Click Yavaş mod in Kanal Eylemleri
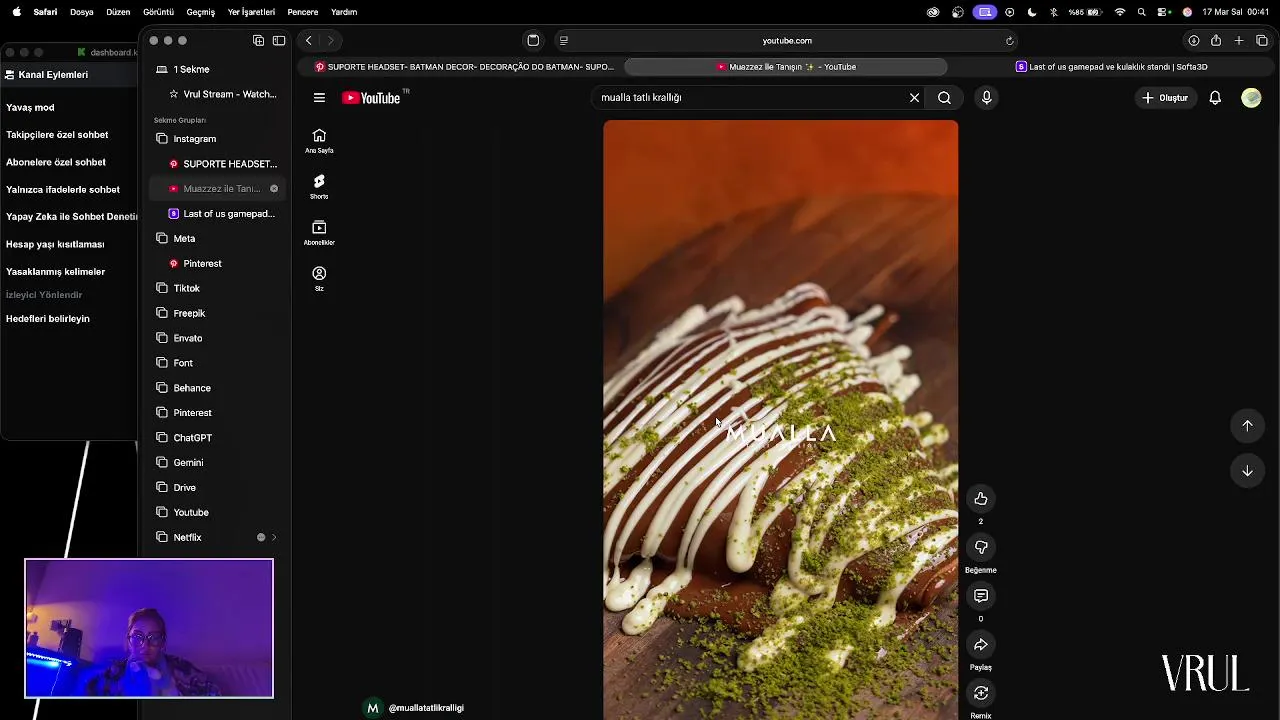The image size is (1280, 720). pos(30,107)
